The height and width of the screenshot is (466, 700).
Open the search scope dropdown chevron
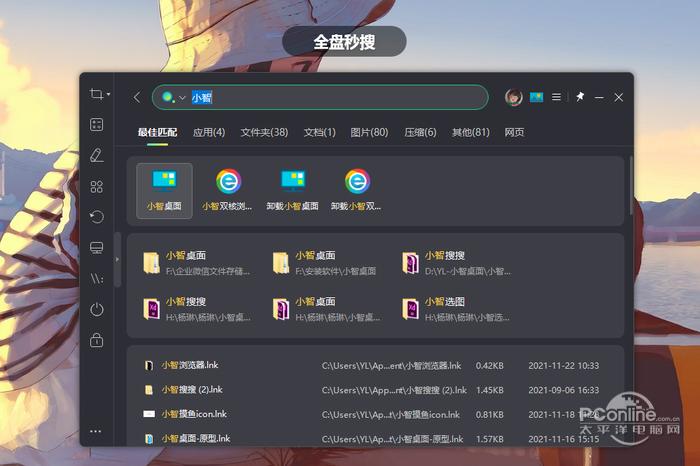click(x=182, y=98)
